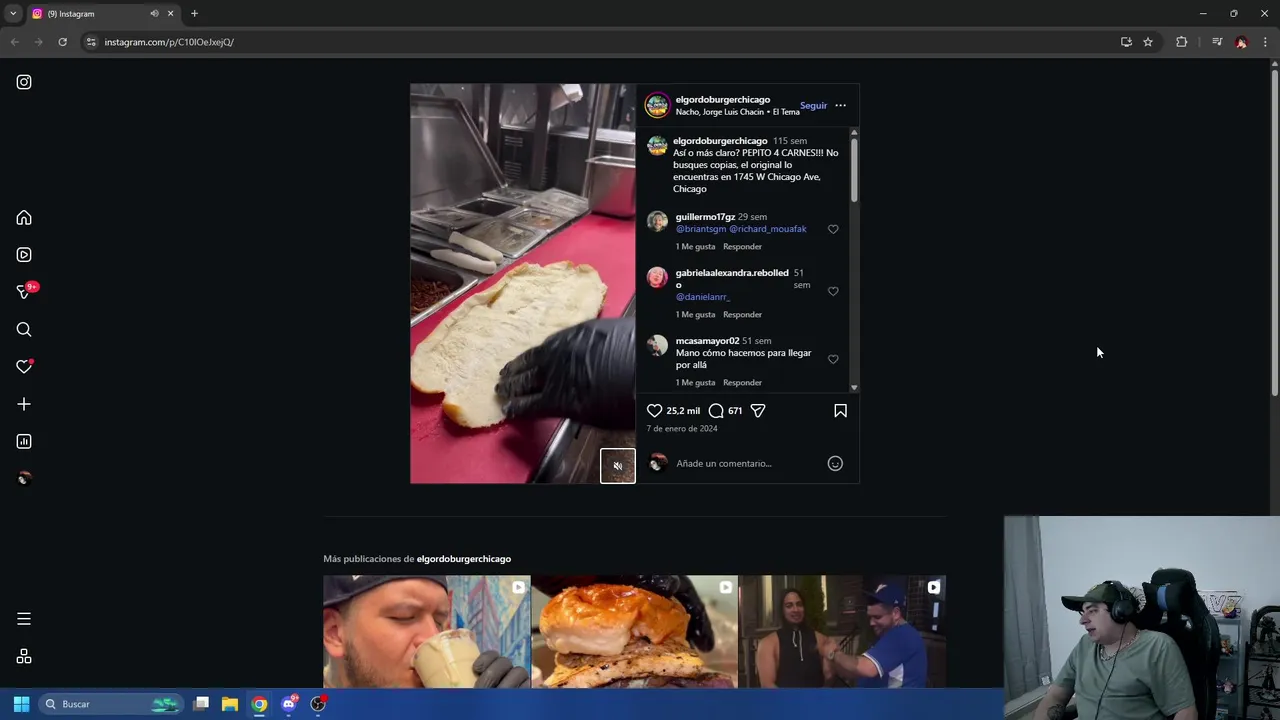Viewport: 1280px width, 720px height.
Task: Mute the Instagram tab audio icon
Action: point(154,14)
